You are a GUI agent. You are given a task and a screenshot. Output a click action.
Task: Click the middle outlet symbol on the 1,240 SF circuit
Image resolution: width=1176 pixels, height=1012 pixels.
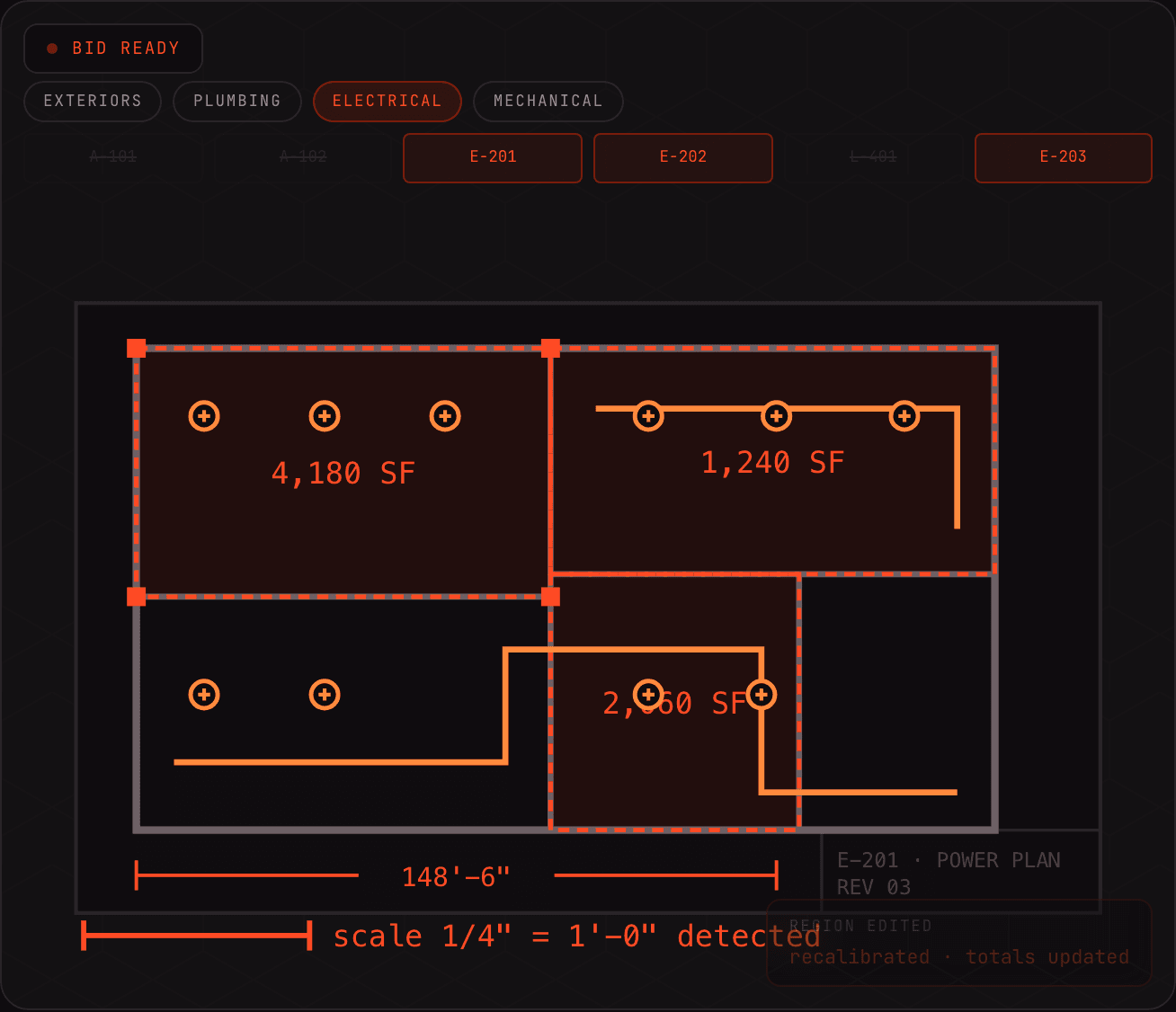[776, 416]
